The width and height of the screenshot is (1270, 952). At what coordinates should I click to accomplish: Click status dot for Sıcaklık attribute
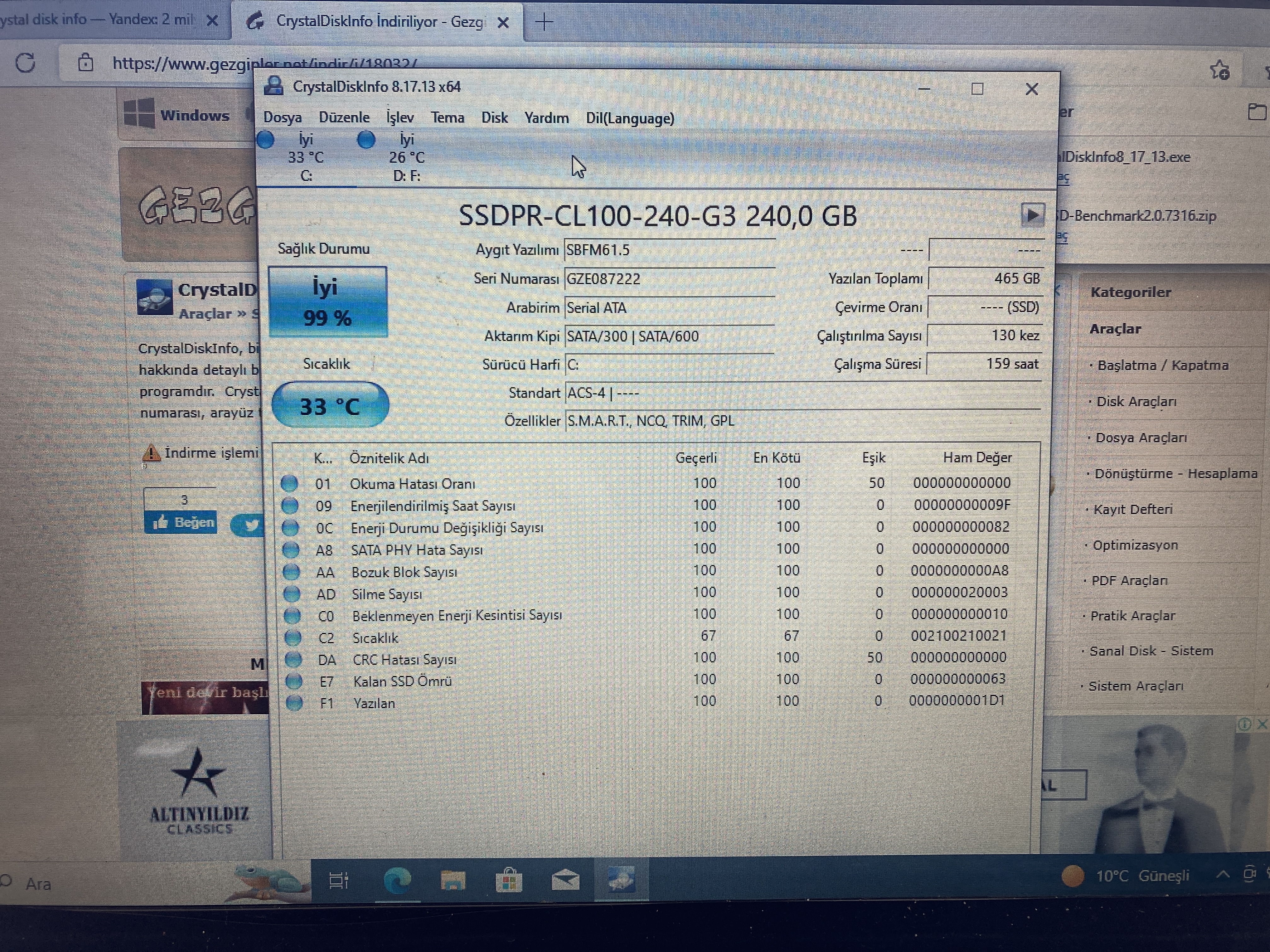point(293,637)
